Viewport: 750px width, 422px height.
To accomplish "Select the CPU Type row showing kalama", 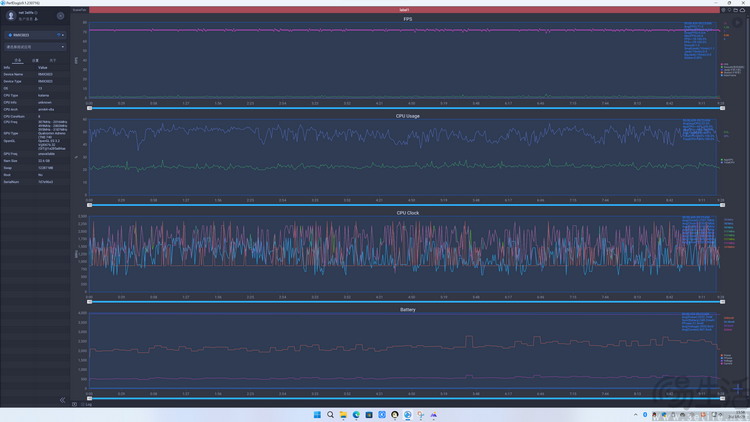I will click(x=35, y=95).
